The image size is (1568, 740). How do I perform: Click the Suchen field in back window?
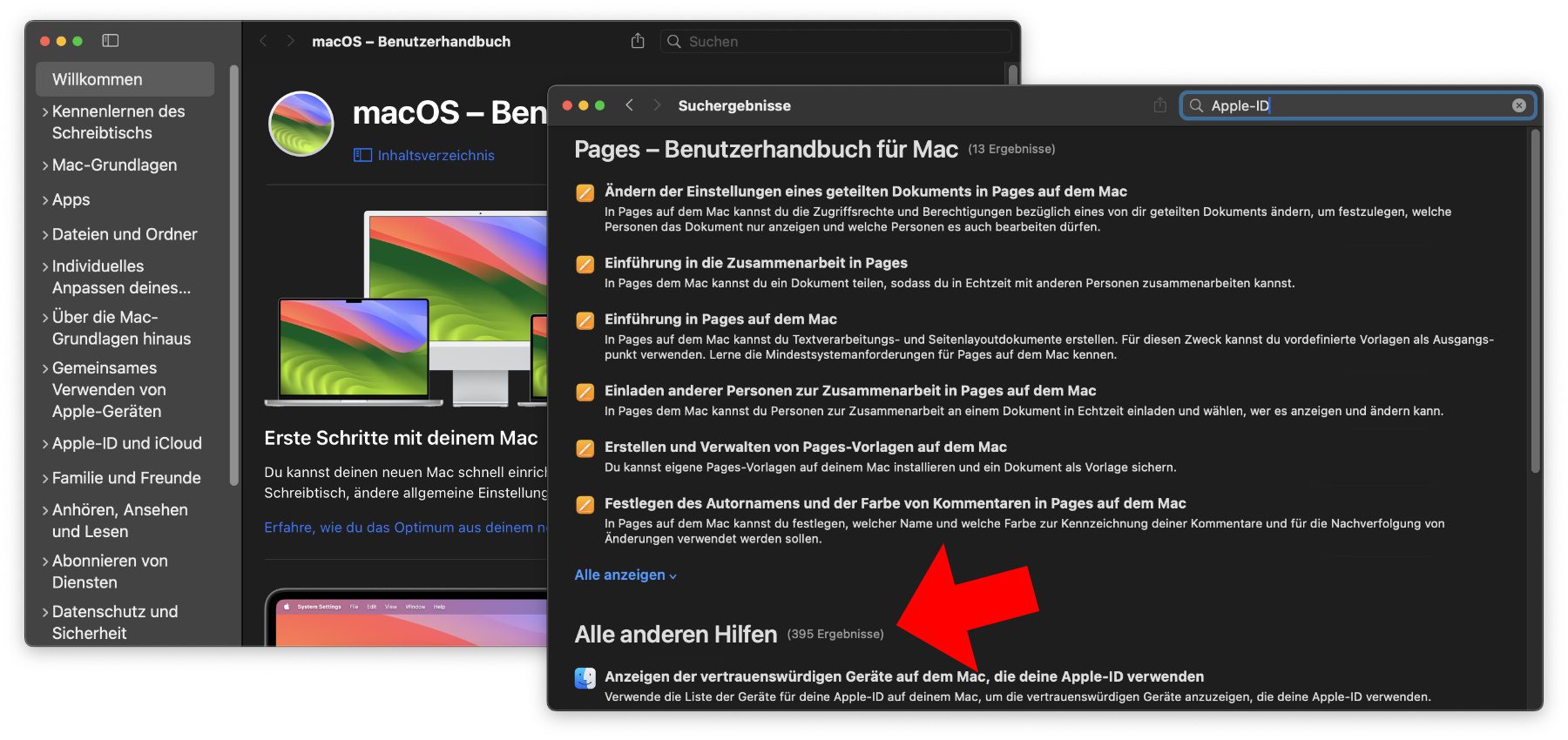pyautogui.click(x=836, y=42)
